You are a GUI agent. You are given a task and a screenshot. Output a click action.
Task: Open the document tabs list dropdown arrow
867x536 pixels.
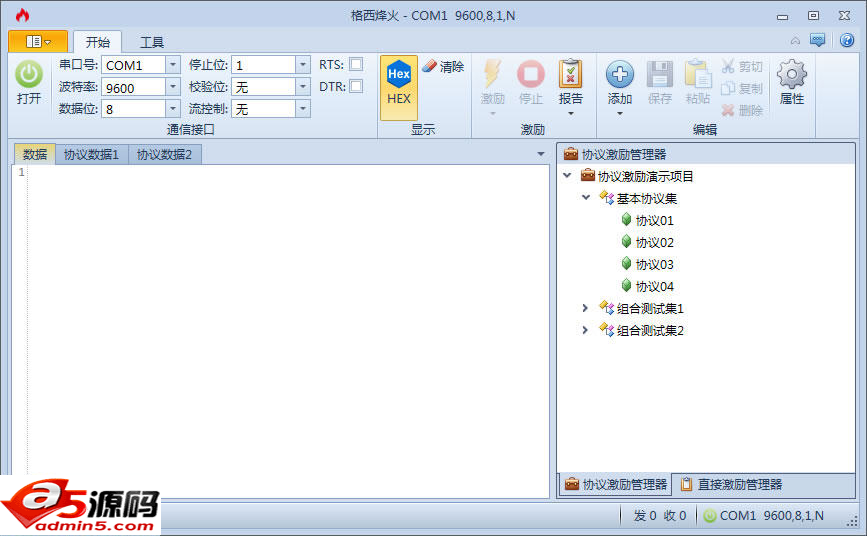(x=541, y=154)
